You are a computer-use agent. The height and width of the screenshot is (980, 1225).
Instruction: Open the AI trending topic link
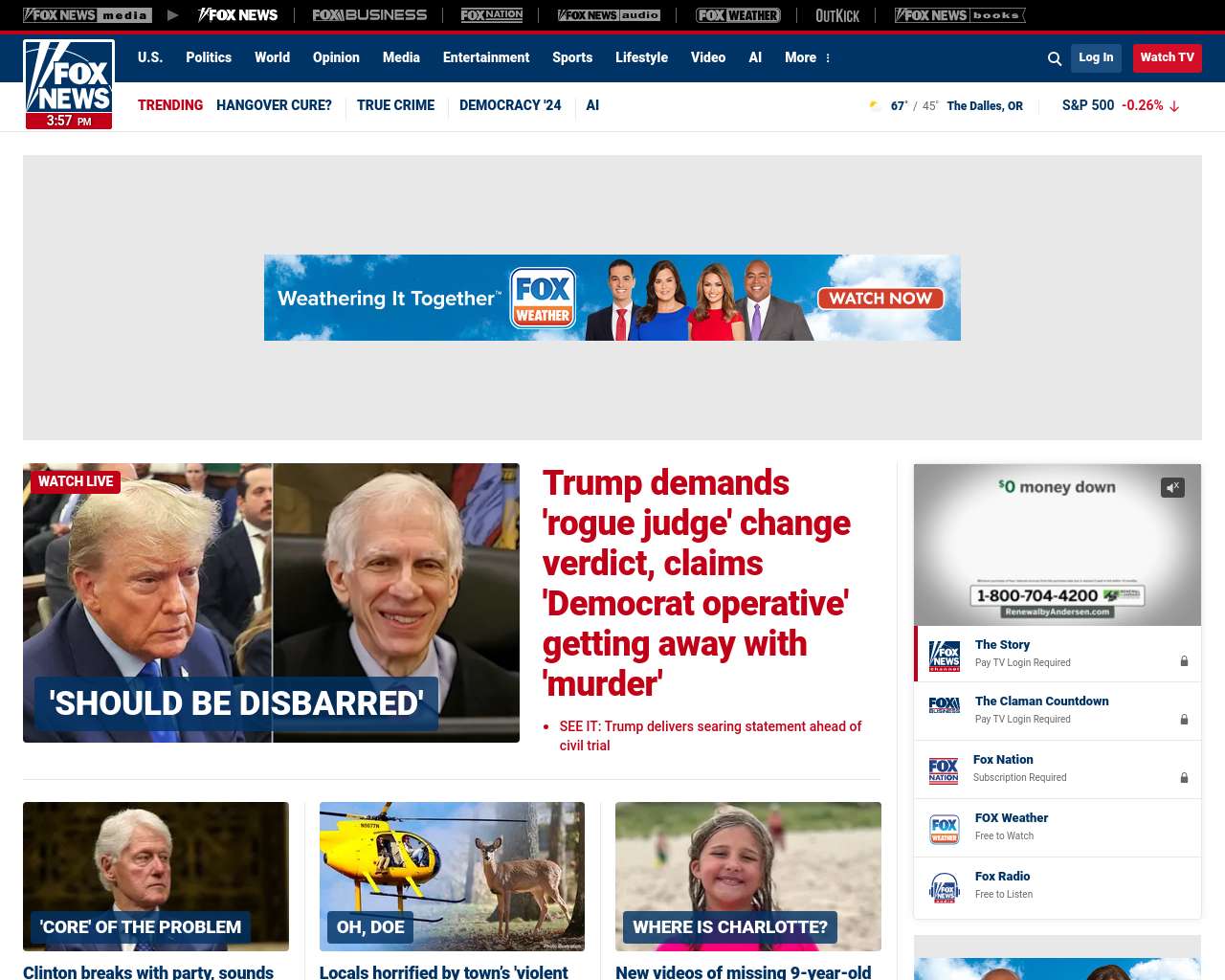[x=592, y=105]
